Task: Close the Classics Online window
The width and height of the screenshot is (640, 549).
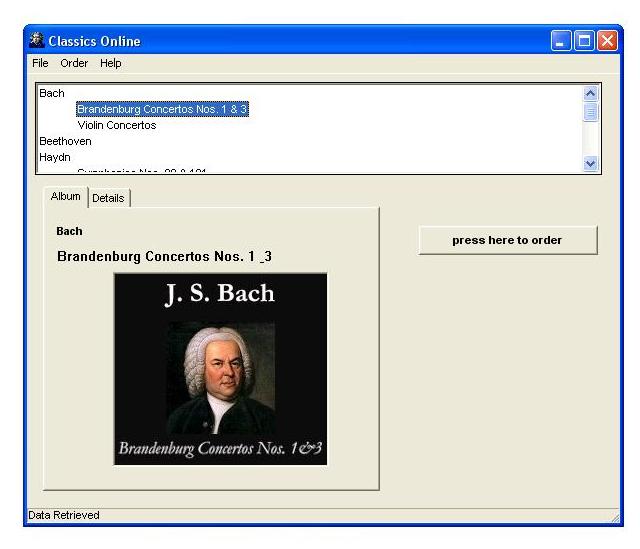Action: pyautogui.click(x=607, y=41)
